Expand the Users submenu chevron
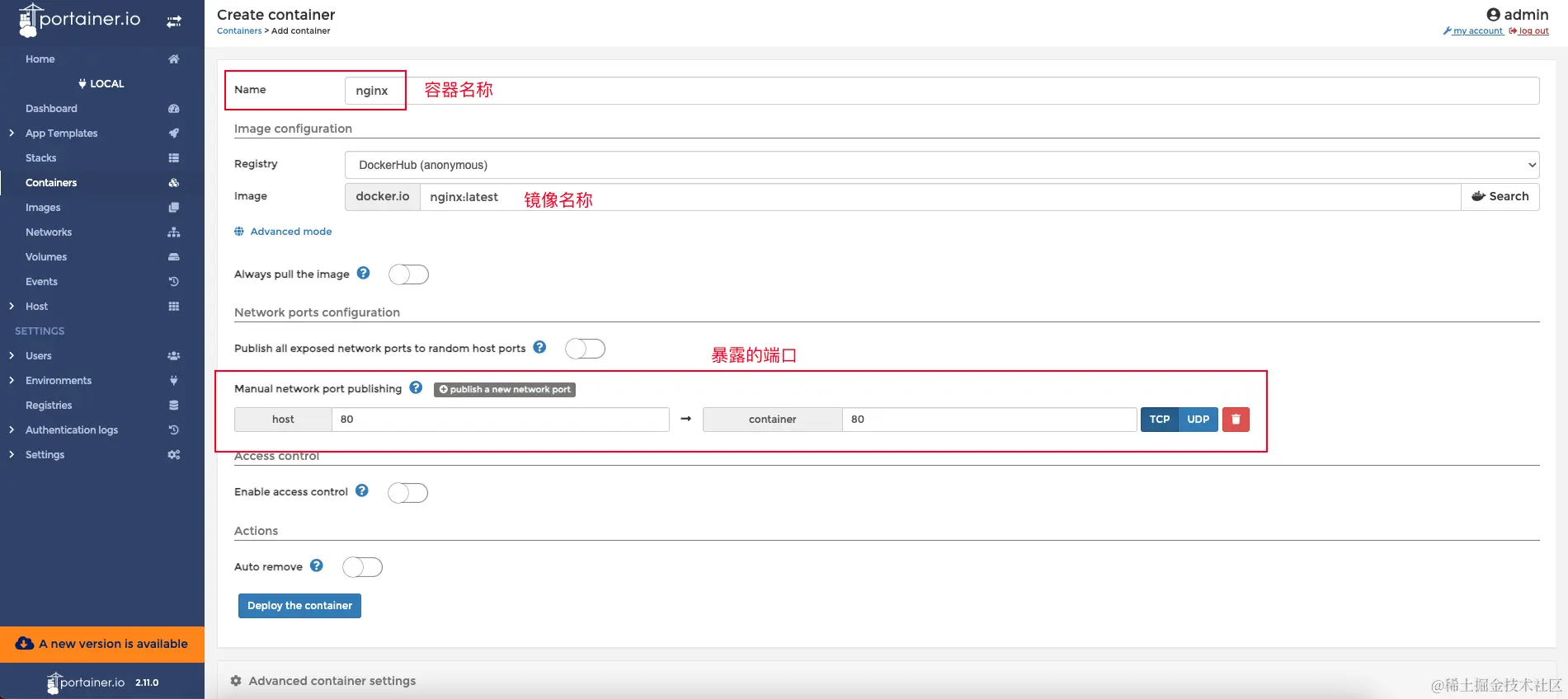The width and height of the screenshot is (1568, 699). point(12,355)
